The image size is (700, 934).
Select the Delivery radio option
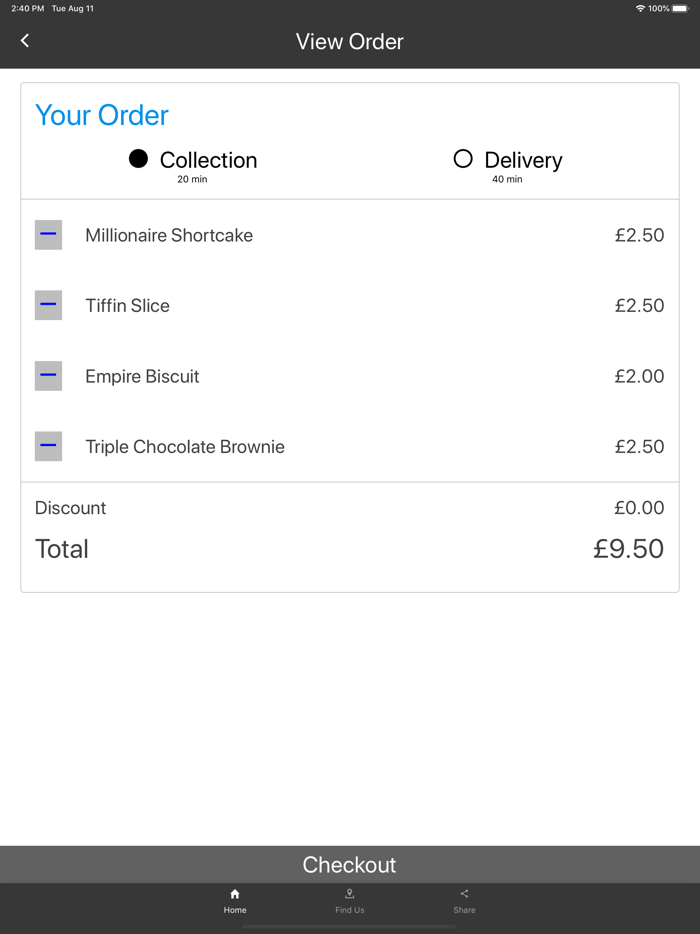point(463,159)
